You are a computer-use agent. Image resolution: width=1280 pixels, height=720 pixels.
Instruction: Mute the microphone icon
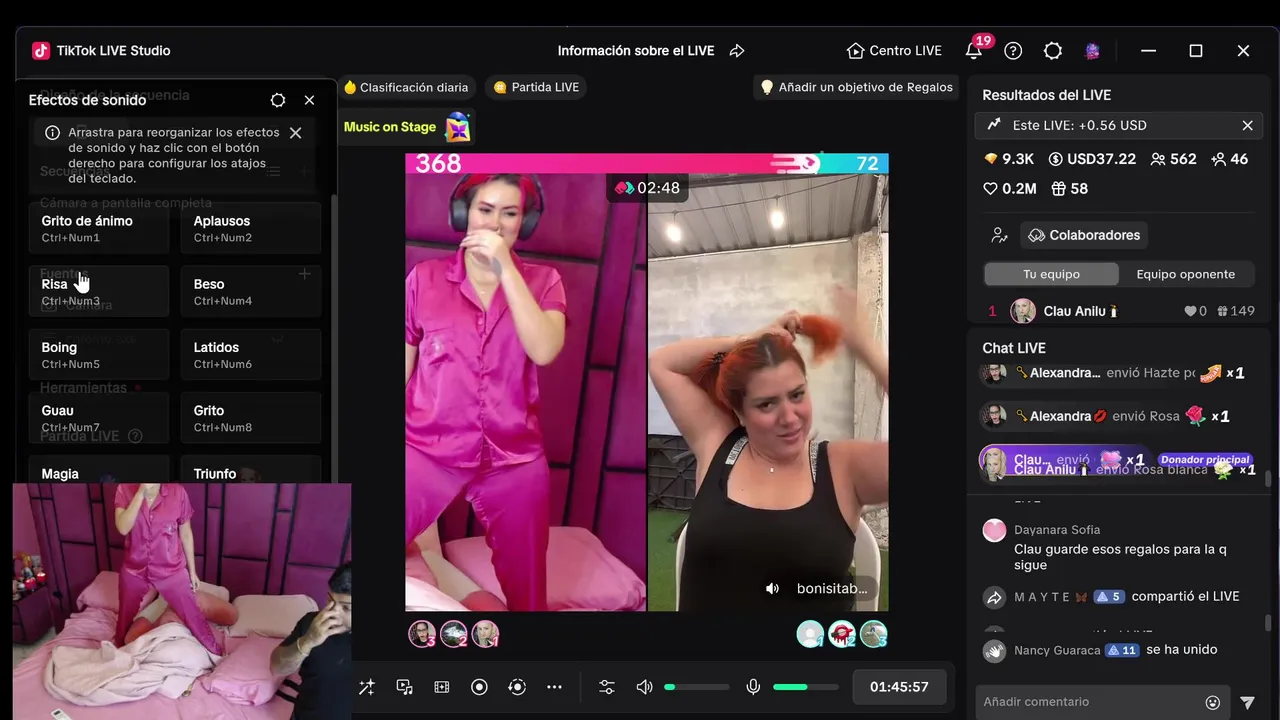[x=753, y=687]
